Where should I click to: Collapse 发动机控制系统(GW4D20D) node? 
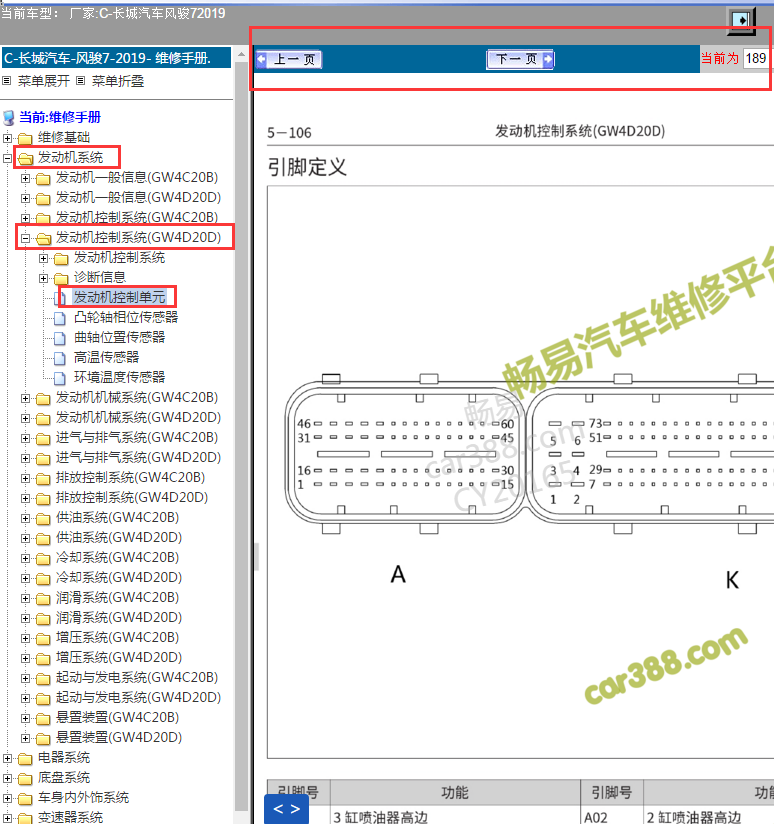click(25, 238)
